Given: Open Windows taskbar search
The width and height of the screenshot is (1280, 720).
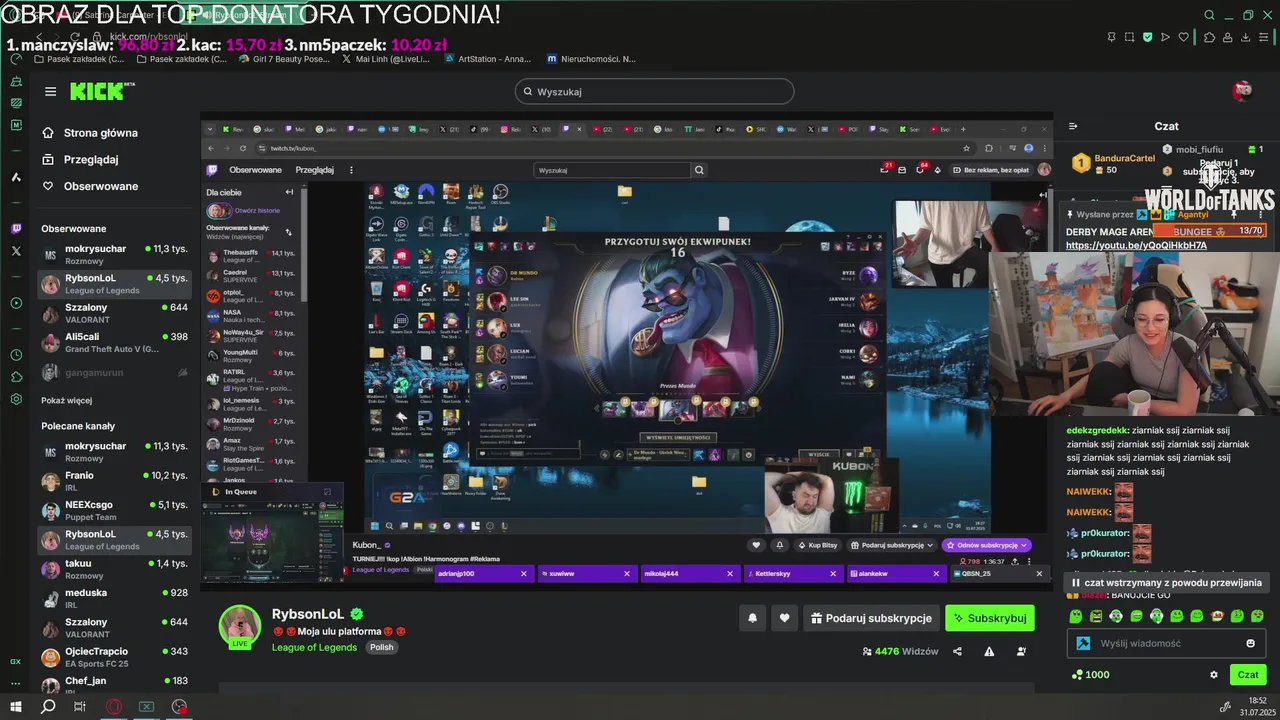Looking at the screenshot, I should [x=48, y=706].
